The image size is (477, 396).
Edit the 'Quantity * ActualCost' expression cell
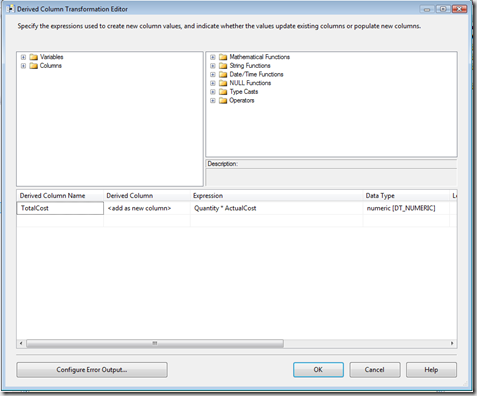click(277, 208)
